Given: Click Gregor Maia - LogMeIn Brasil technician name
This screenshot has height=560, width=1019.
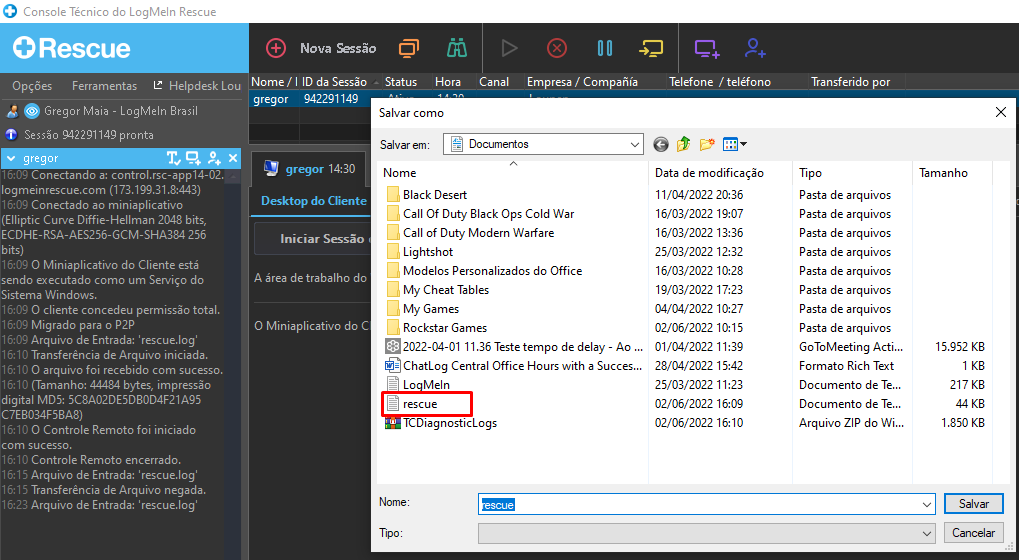Looking at the screenshot, I should 121,111.
